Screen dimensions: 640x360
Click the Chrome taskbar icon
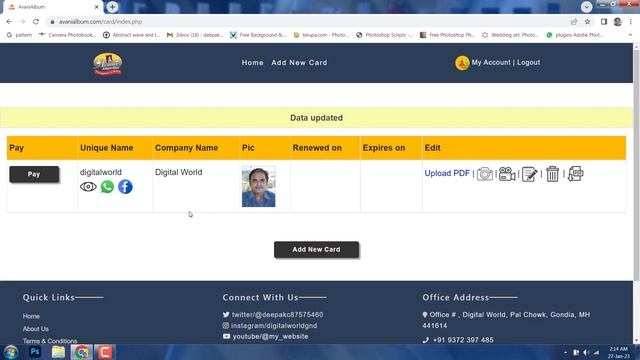point(82,352)
